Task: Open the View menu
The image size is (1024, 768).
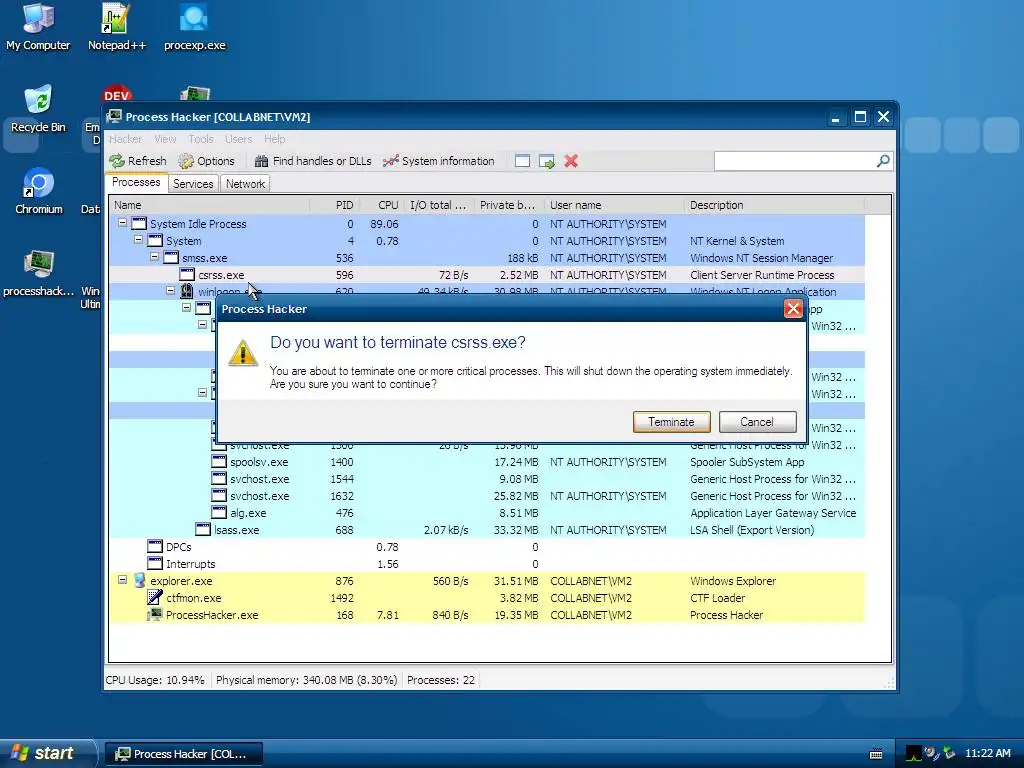Action: coord(165,139)
